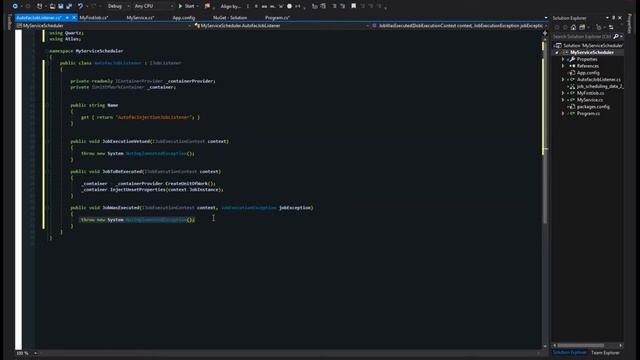
Task: Pin the AutofacJobListener.cs tab
Action: click(67, 18)
